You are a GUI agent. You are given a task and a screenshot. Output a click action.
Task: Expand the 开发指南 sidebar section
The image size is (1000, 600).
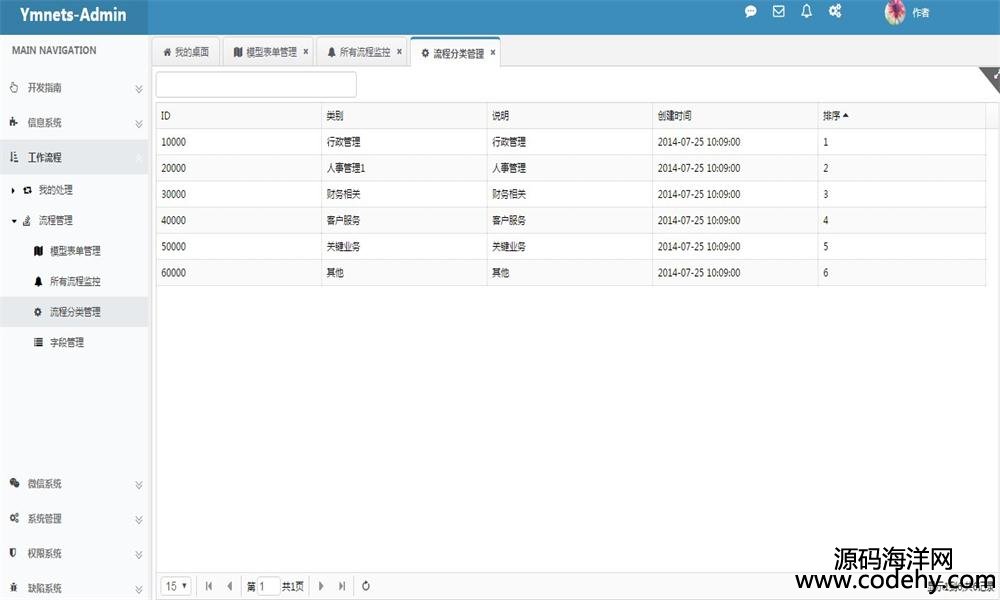pyautogui.click(x=74, y=88)
